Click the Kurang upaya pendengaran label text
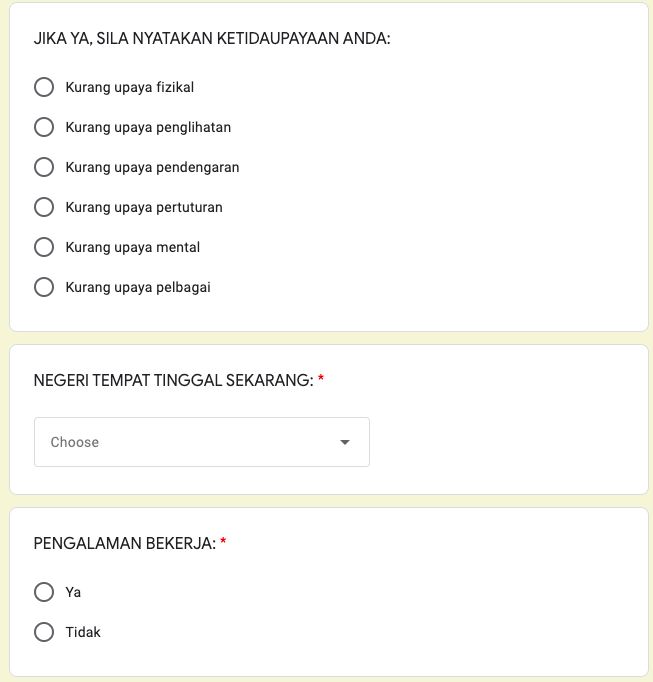Screen dimensions: 653x682 [152, 167]
